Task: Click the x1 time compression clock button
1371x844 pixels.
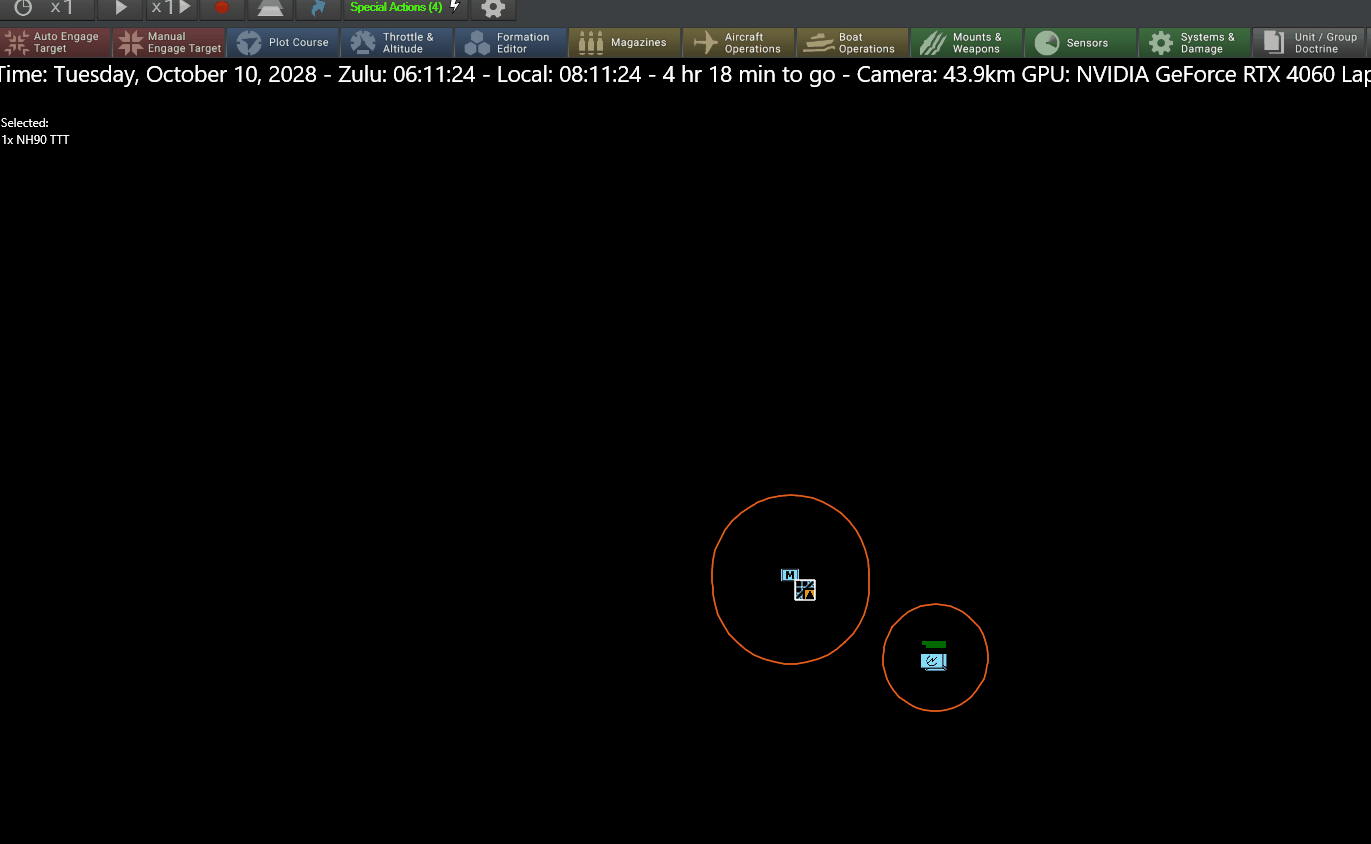Action: click(x=47, y=8)
